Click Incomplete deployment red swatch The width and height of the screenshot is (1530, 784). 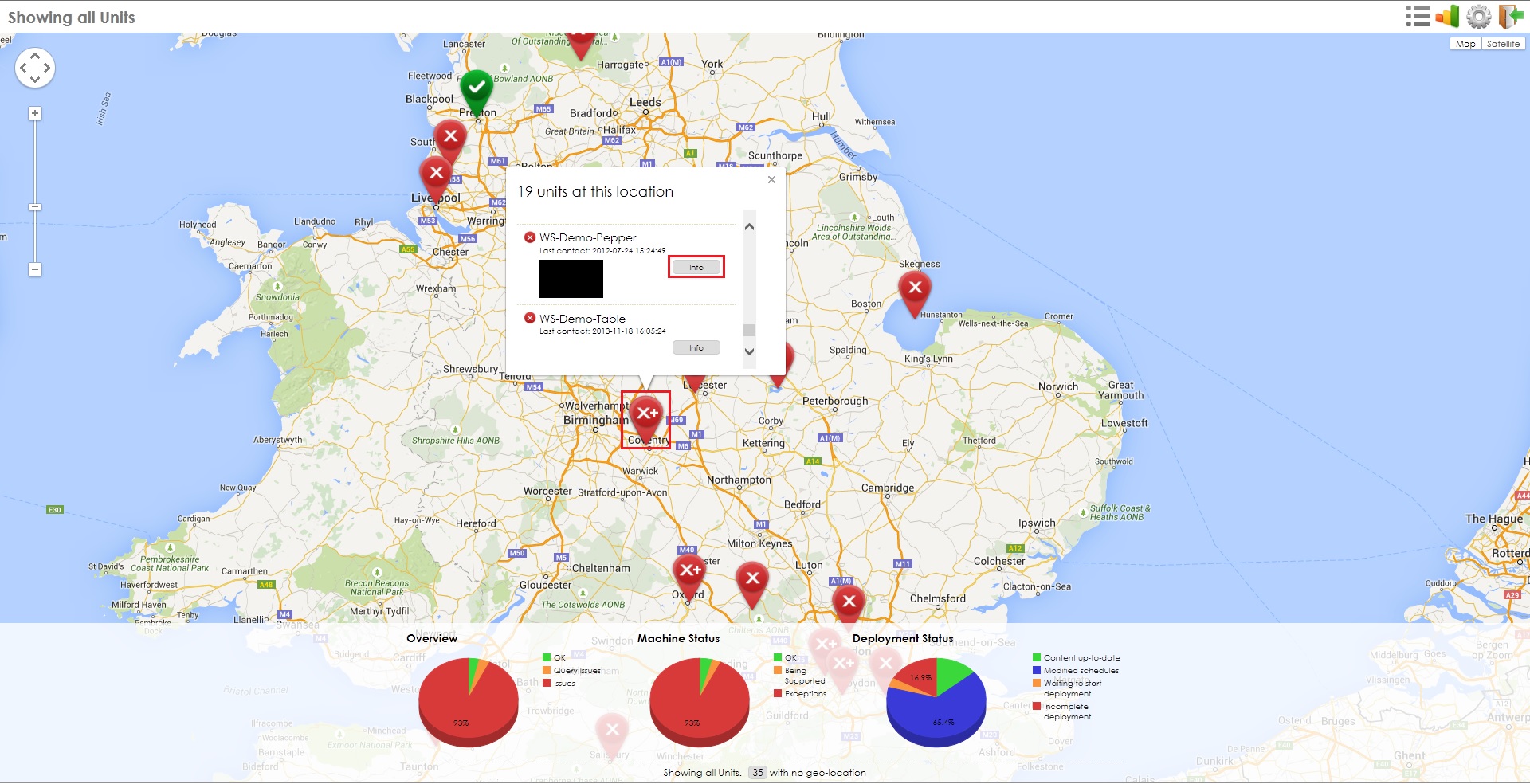[x=1037, y=706]
